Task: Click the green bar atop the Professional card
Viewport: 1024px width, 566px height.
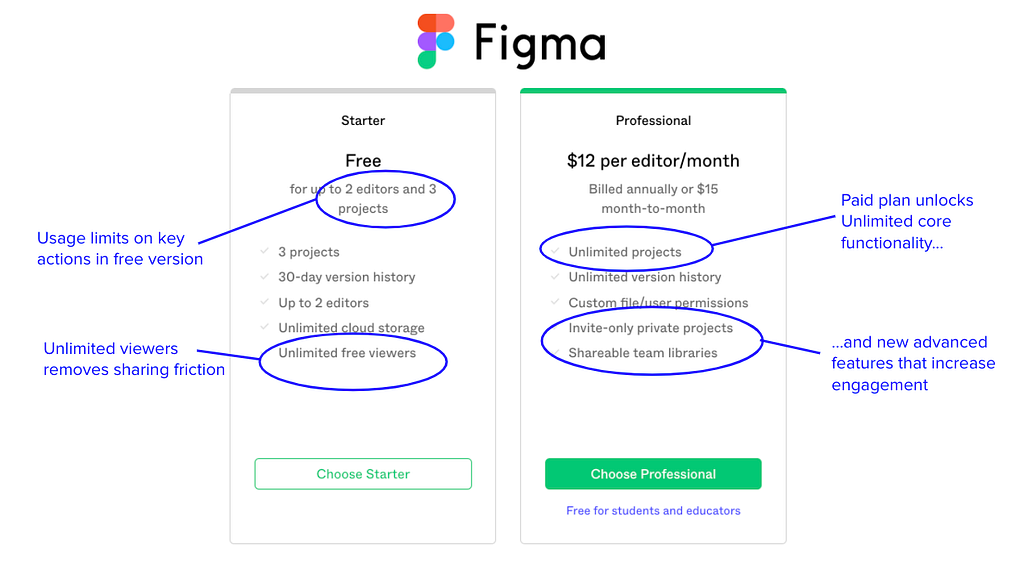Action: pyautogui.click(x=653, y=91)
